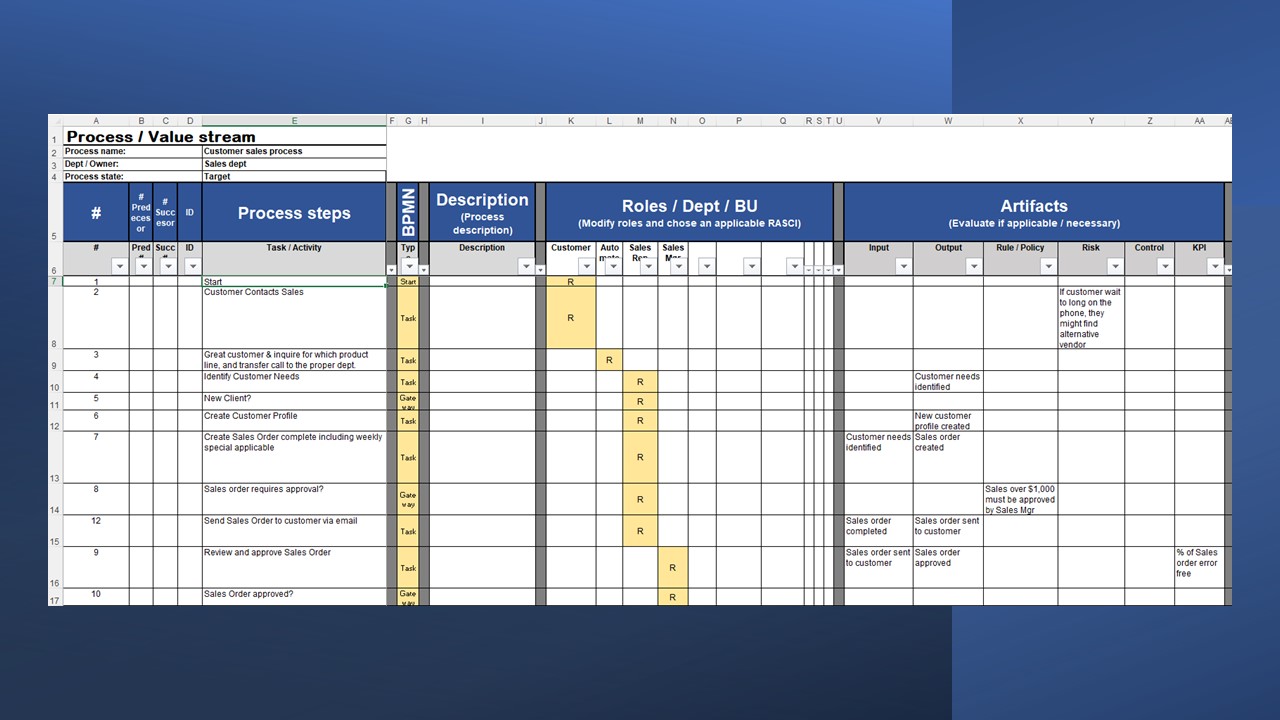Screen dimensions: 1280x720
Task: Open the Output column filter dropdown
Action: point(973,267)
